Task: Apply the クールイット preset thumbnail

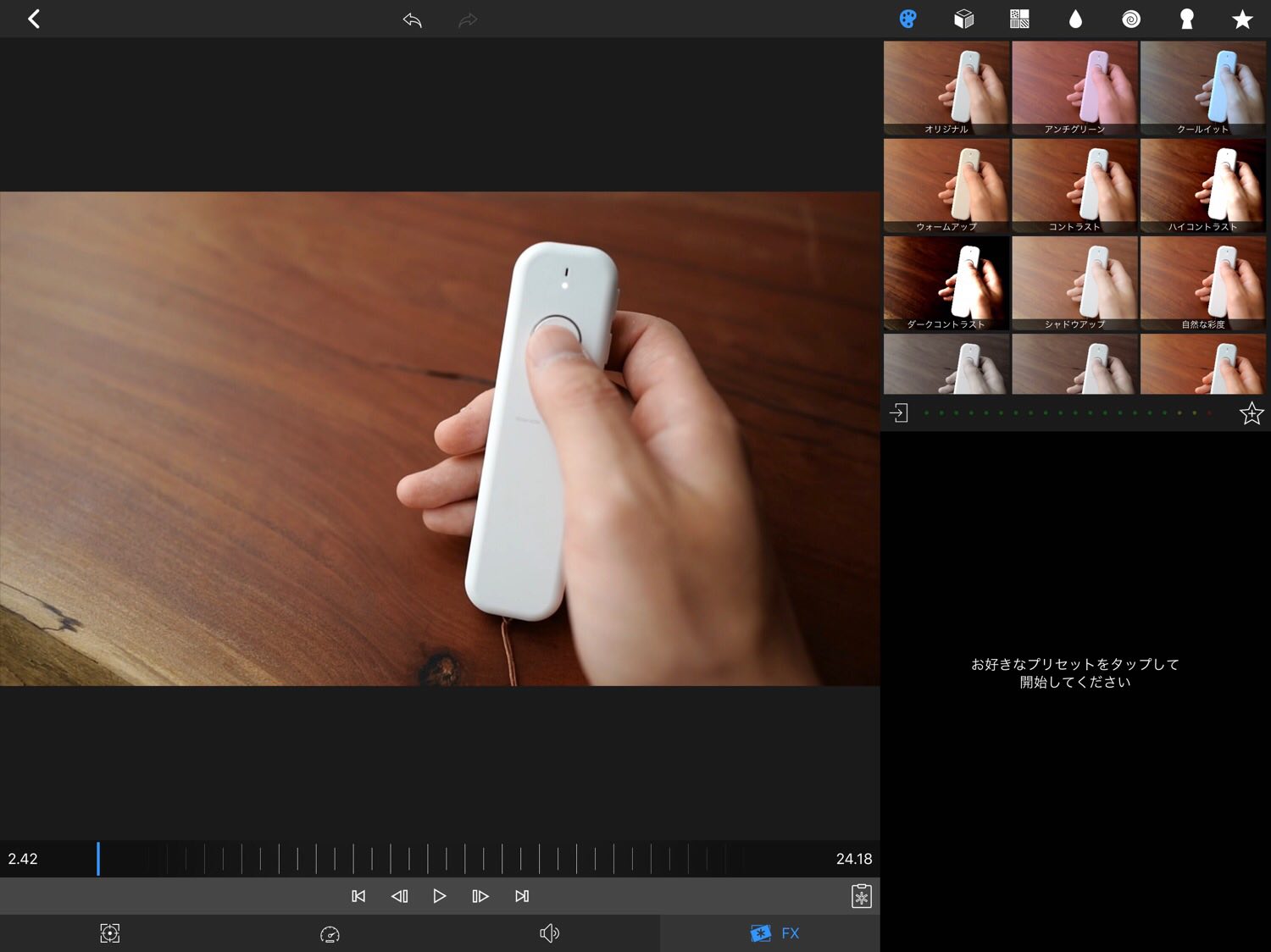Action: pos(1202,88)
